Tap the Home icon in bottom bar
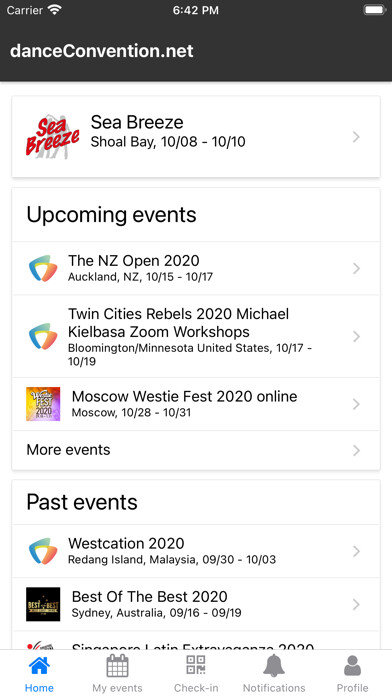 39,665
